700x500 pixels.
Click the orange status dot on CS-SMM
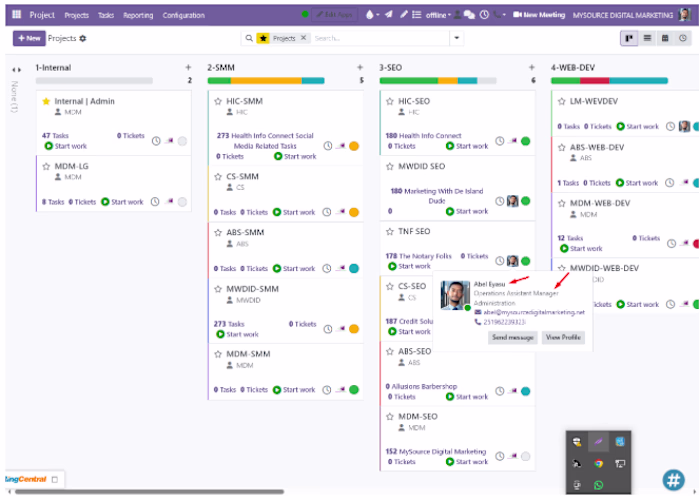coord(354,212)
